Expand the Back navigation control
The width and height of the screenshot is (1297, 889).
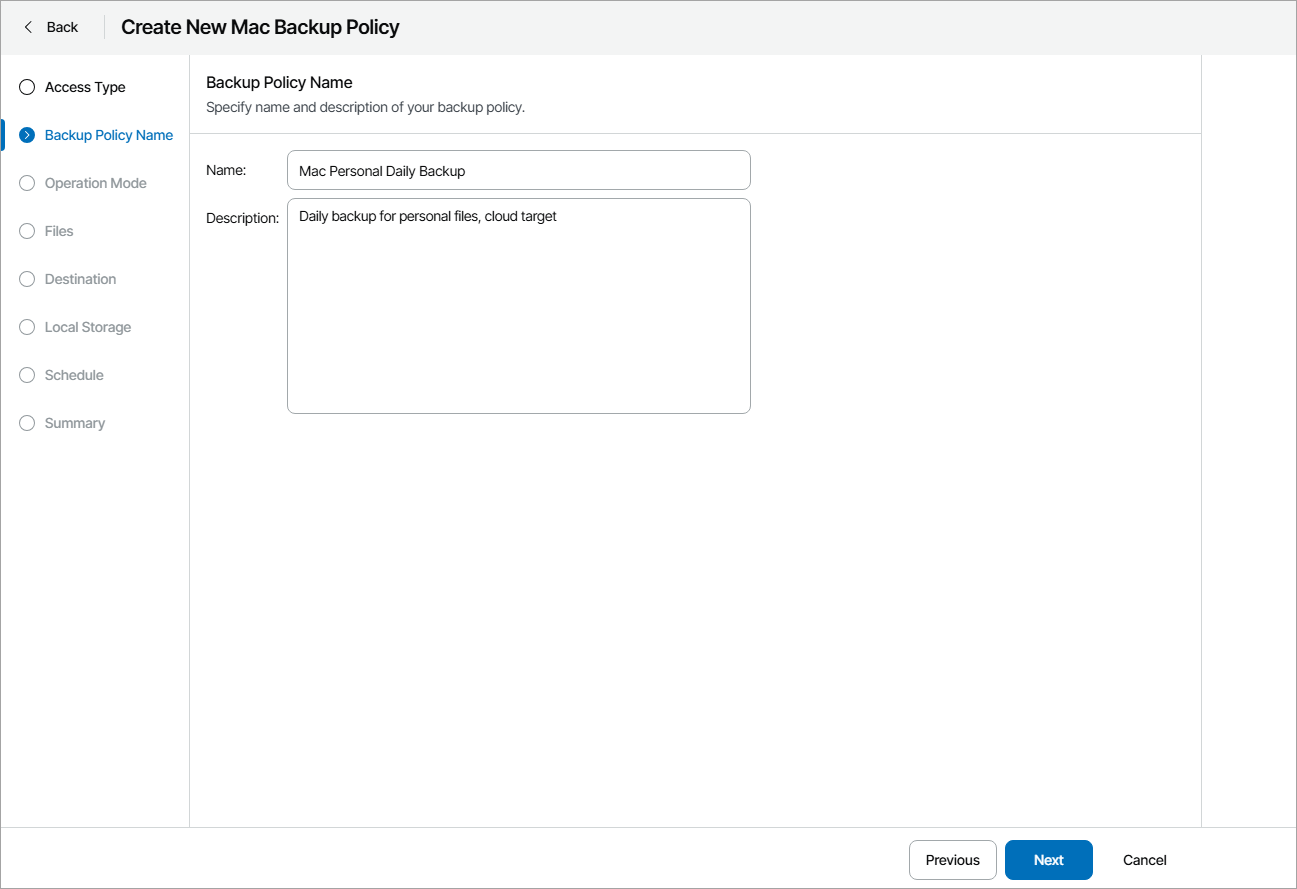[50, 27]
